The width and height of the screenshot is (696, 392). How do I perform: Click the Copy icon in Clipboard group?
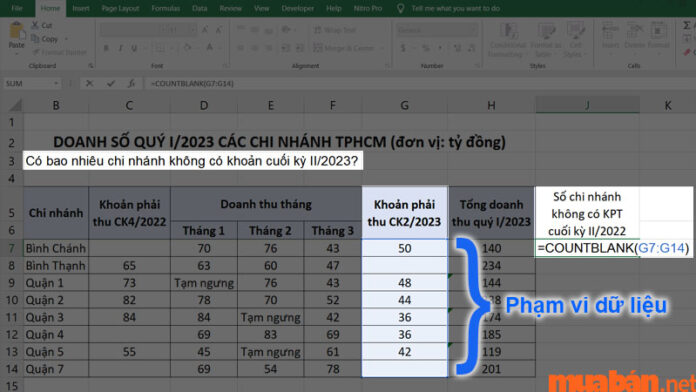click(35, 39)
